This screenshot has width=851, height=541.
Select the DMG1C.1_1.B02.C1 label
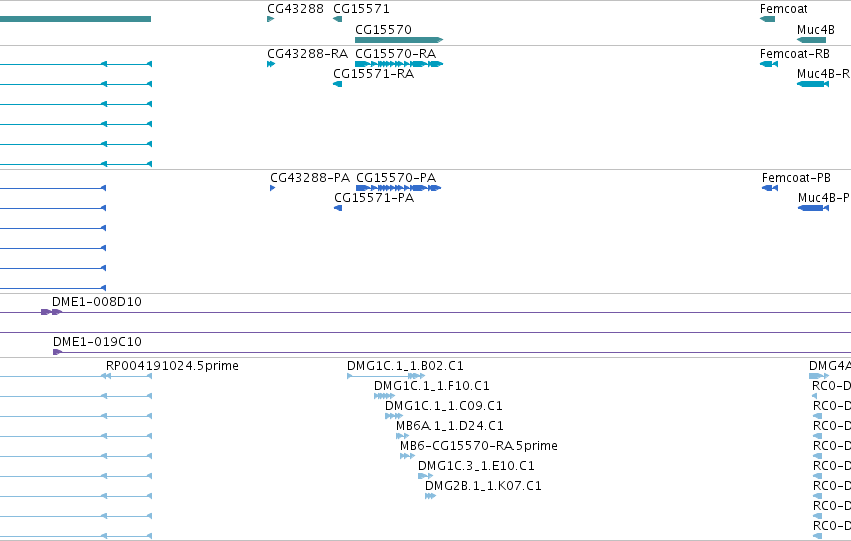coord(405,366)
